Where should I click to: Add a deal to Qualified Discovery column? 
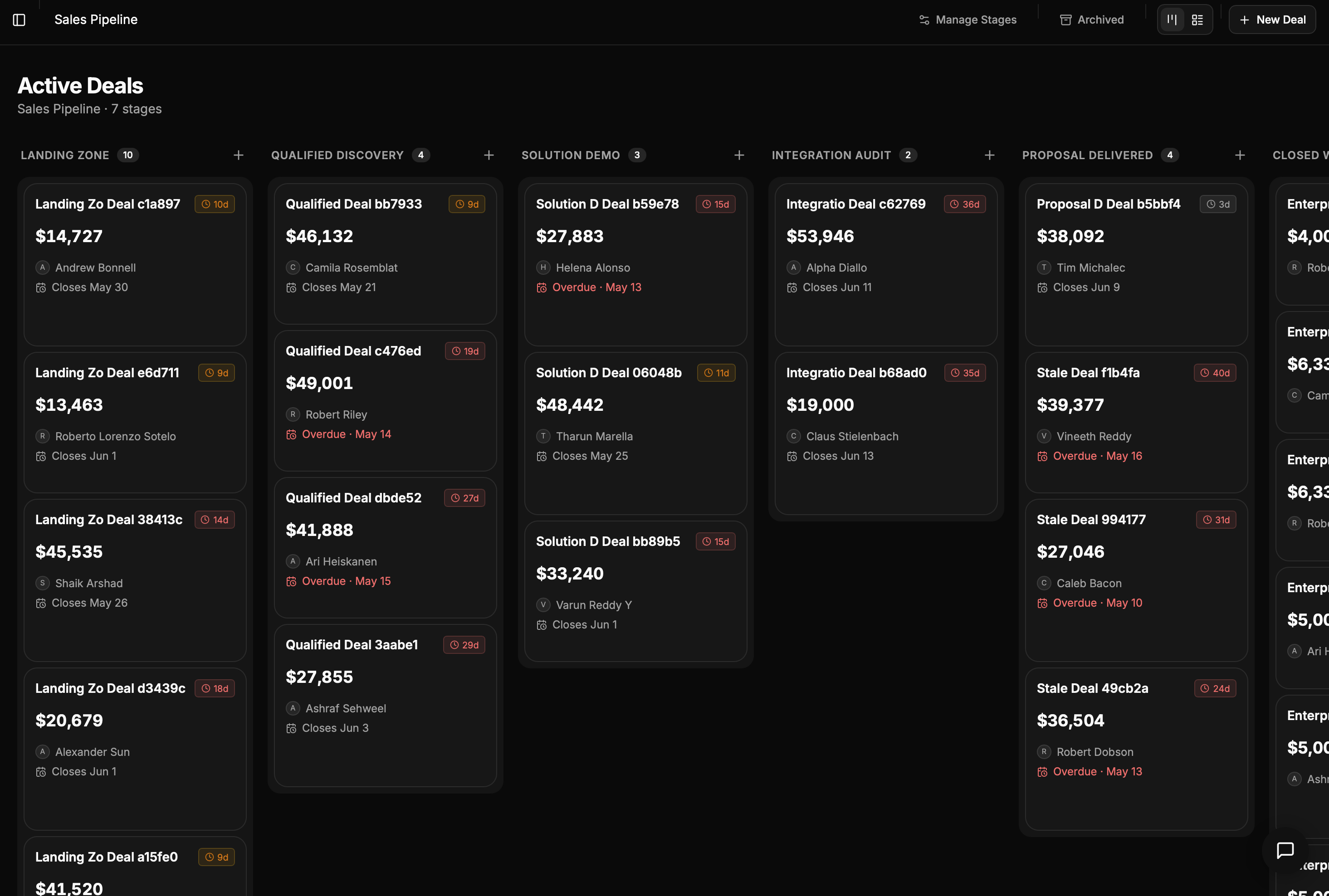click(x=489, y=156)
